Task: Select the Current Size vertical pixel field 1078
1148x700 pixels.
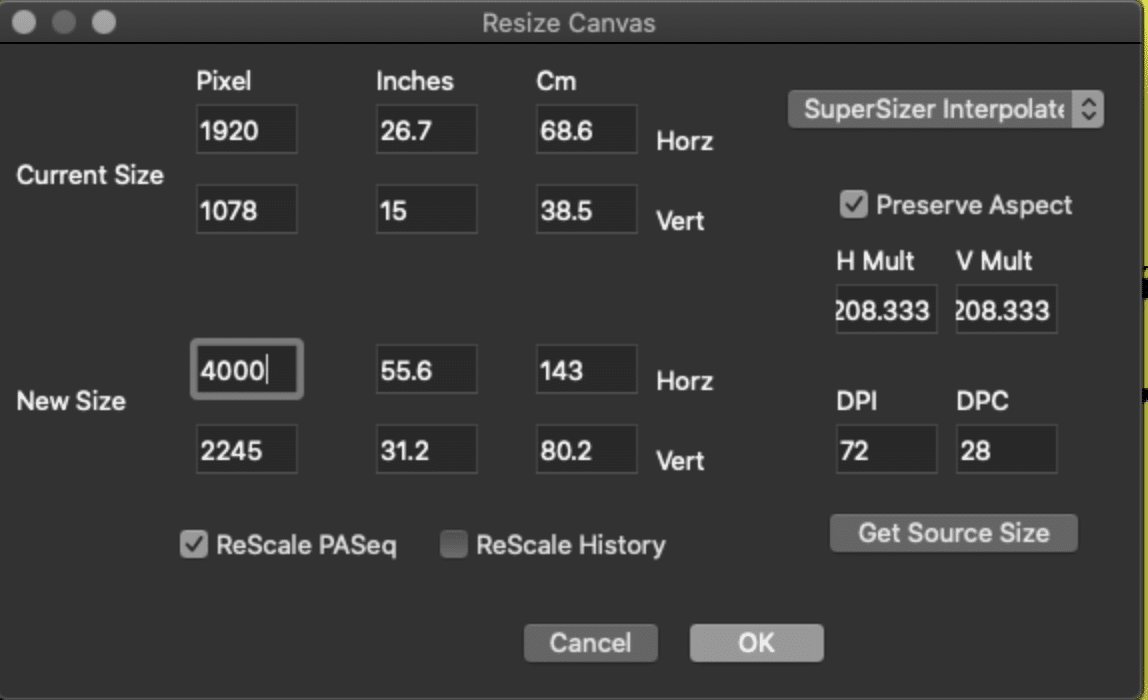Action: [x=247, y=210]
